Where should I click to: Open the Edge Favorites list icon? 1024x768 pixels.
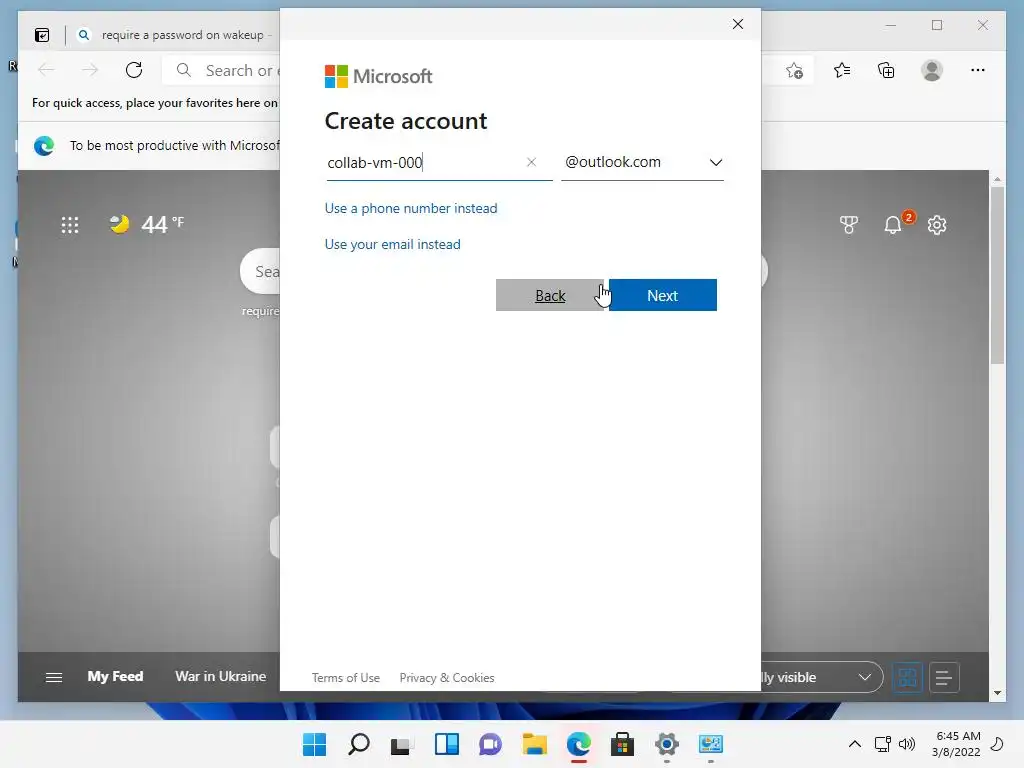point(842,70)
